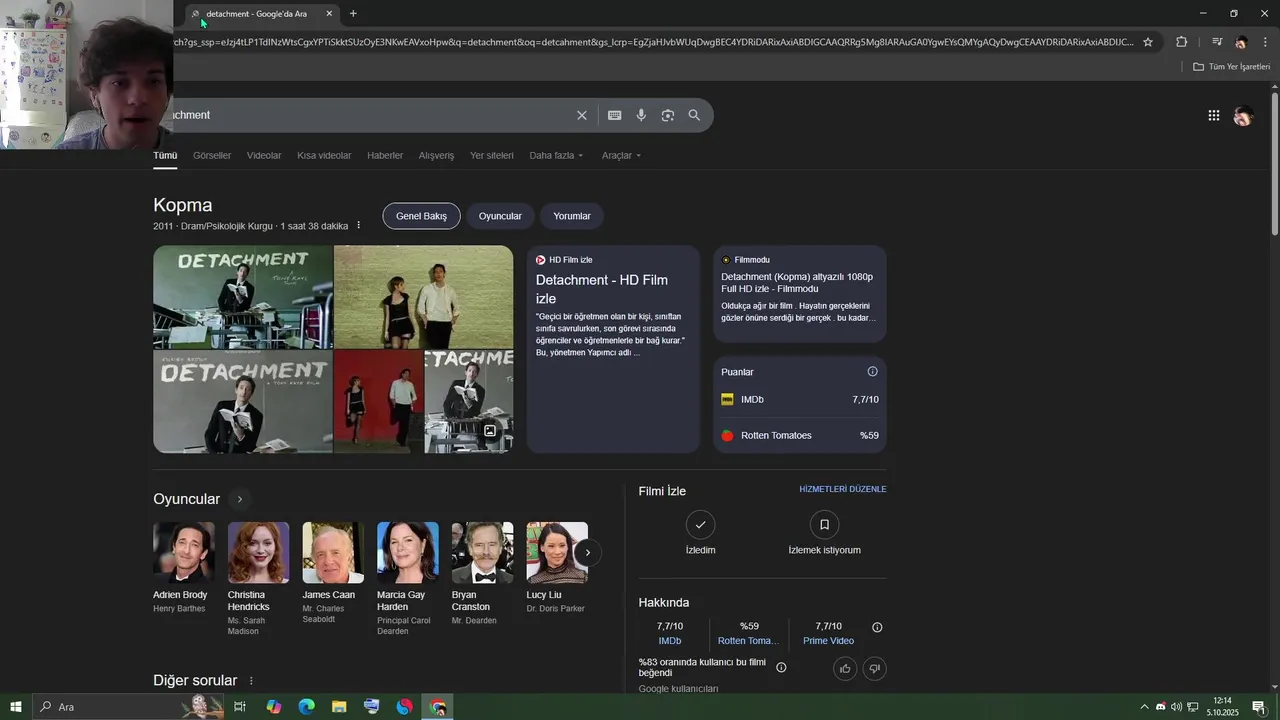
Task: Open File Explorer from the taskbar
Action: (x=339, y=707)
